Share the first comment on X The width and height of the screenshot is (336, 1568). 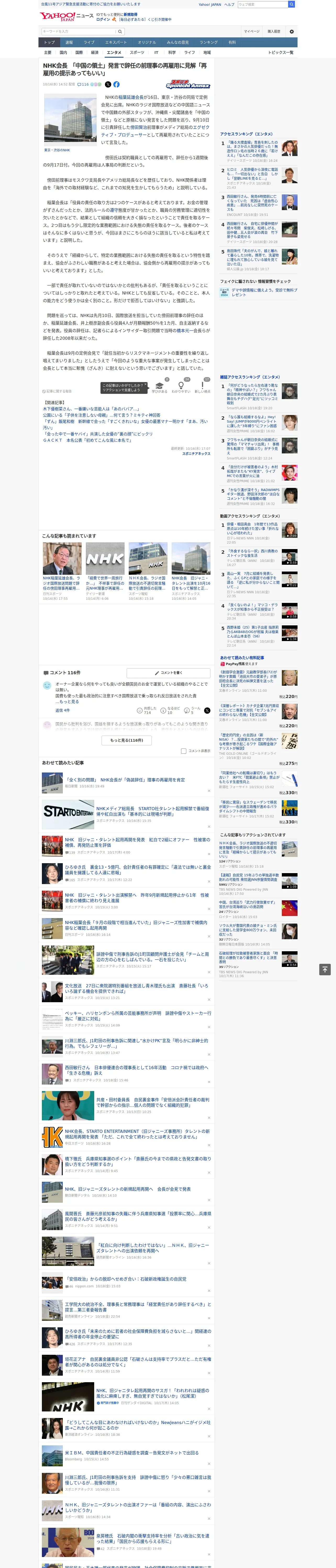[207, 710]
